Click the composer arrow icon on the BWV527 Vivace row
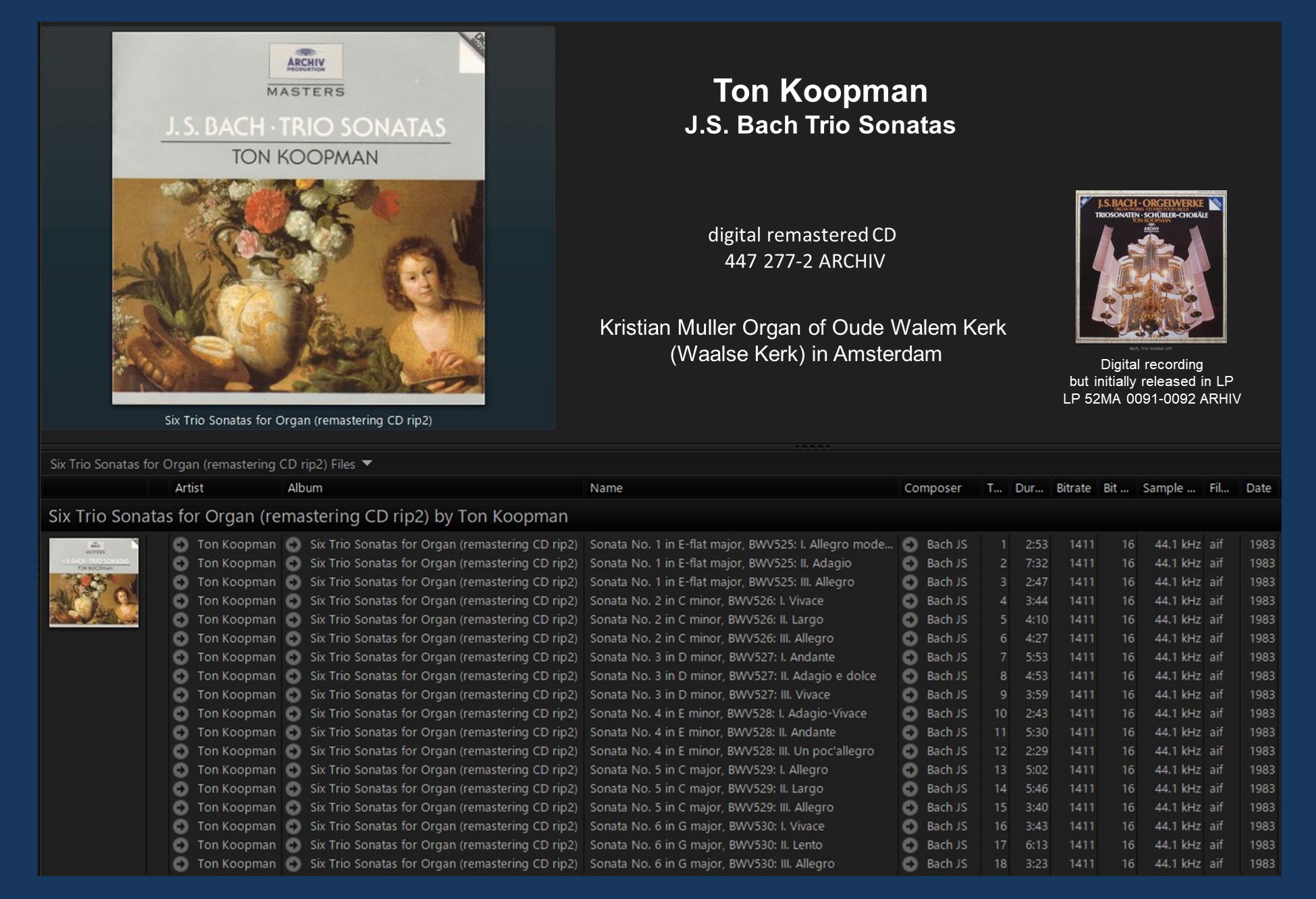 tap(910, 694)
